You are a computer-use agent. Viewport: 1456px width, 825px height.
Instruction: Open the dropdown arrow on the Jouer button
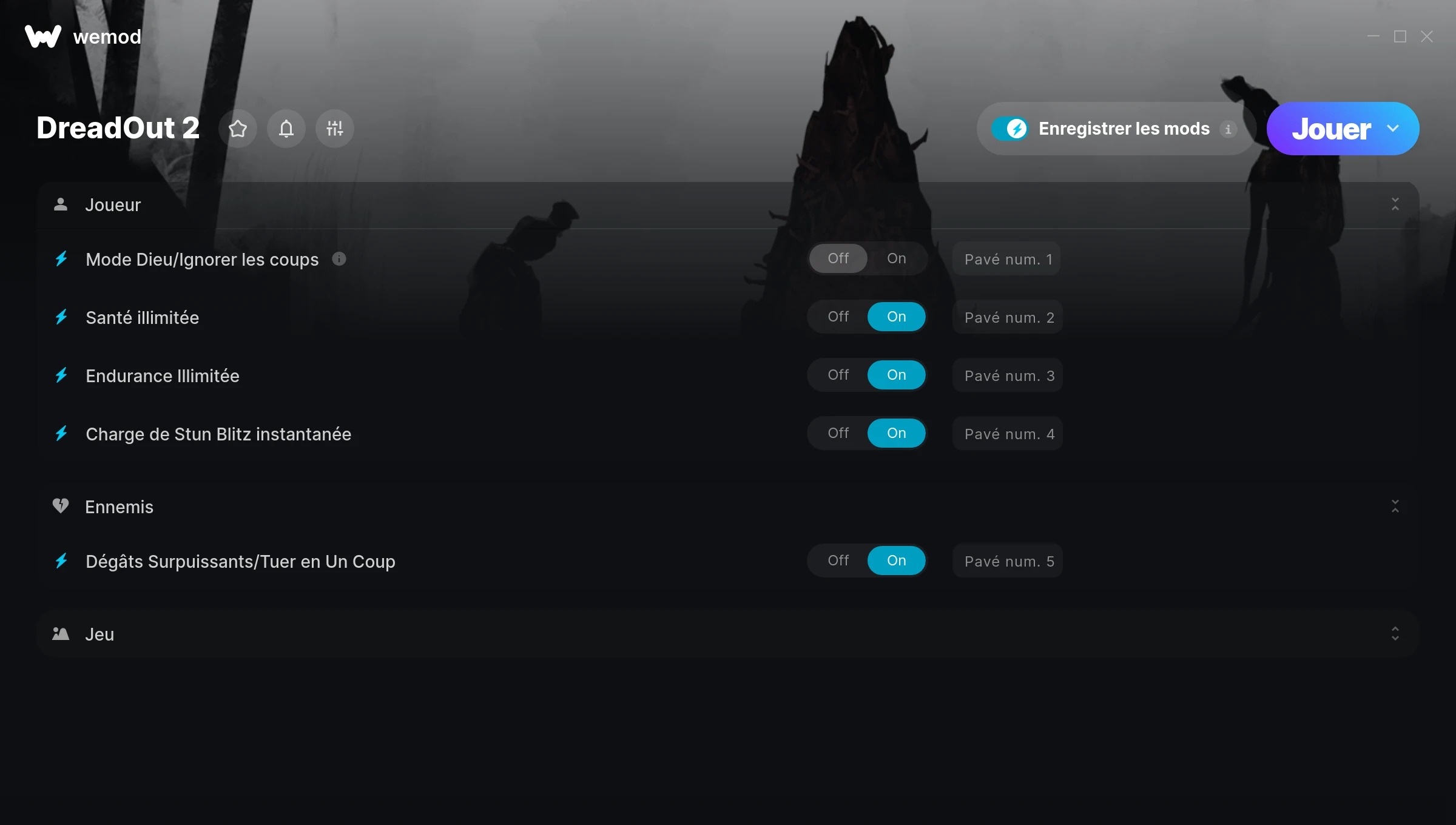(x=1393, y=129)
